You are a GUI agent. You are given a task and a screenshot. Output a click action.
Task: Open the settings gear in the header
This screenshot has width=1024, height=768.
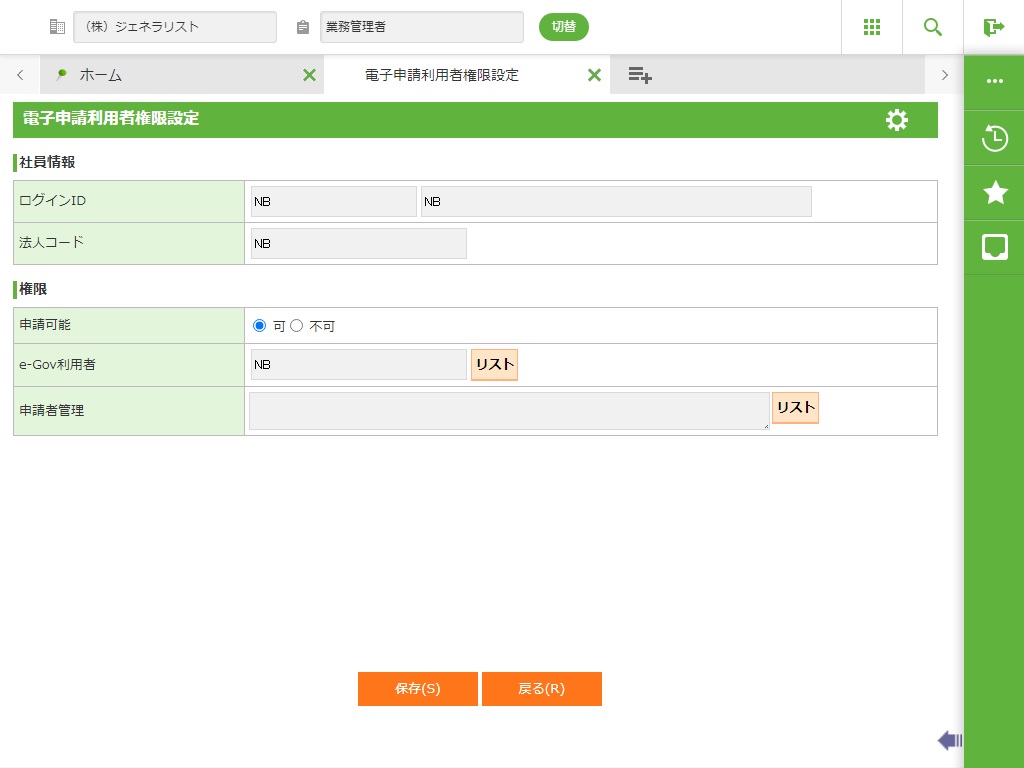897,120
